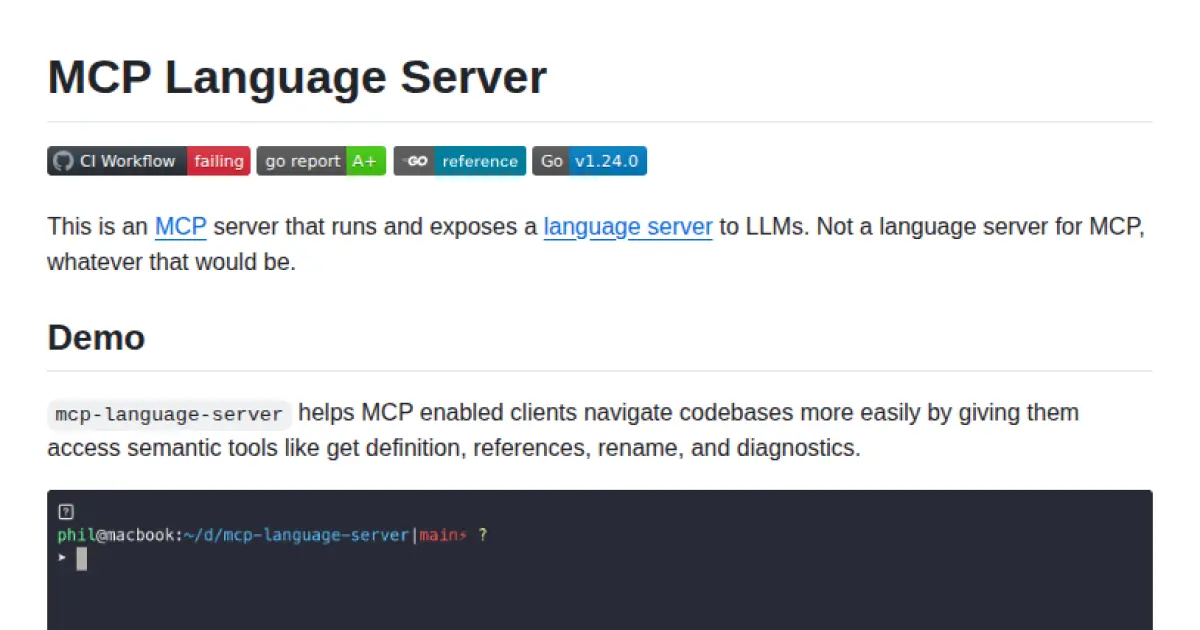The height and width of the screenshot is (630, 1200).
Task: Click the terminal recording to play it
Action: point(600,560)
